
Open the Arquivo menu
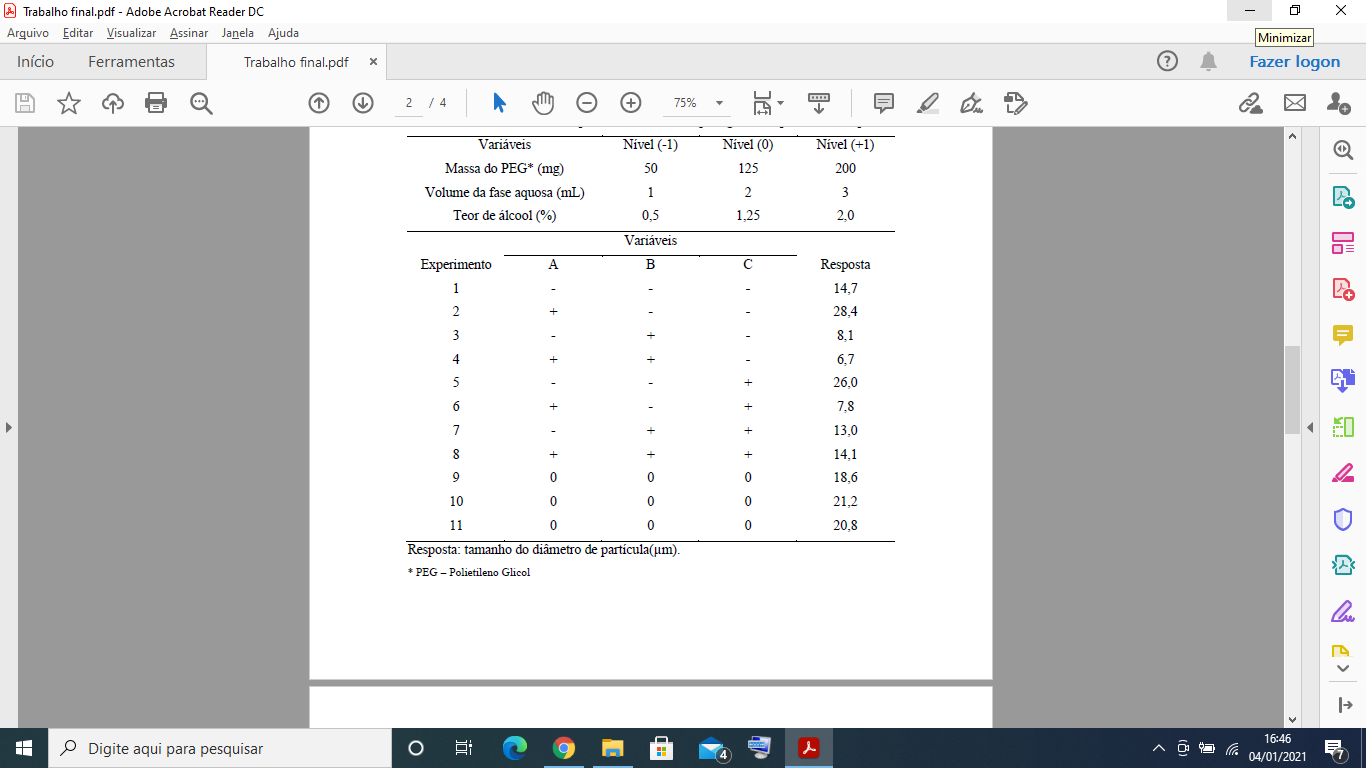coord(28,33)
